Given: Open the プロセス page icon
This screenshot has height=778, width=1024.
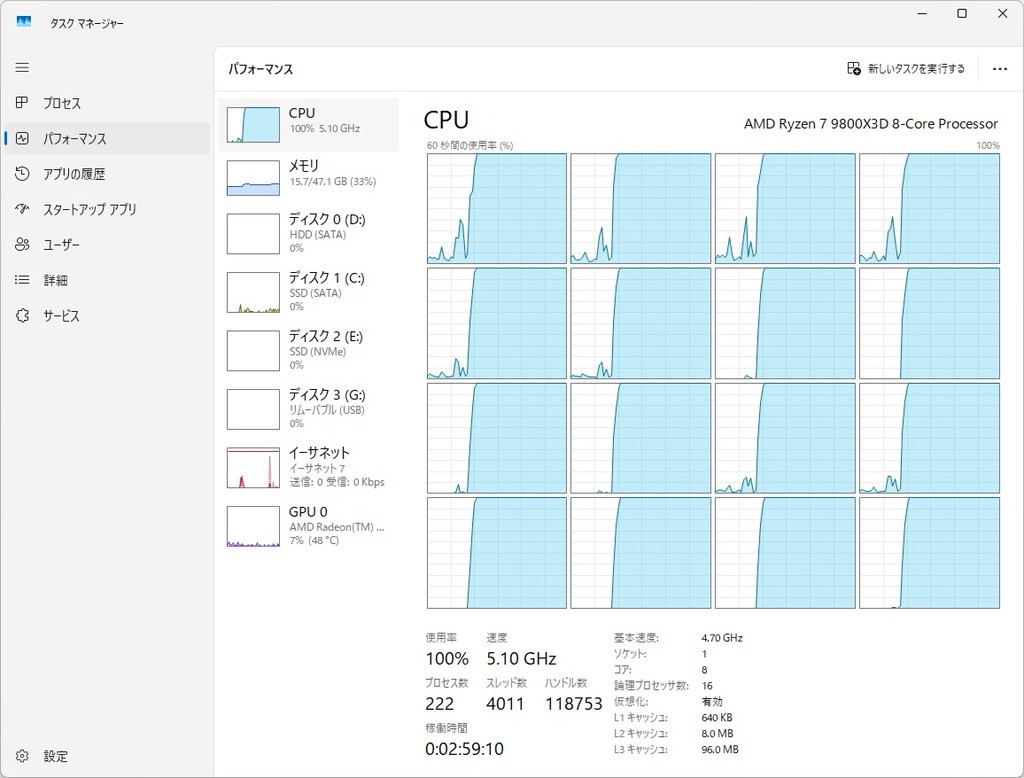Looking at the screenshot, I should (22, 103).
